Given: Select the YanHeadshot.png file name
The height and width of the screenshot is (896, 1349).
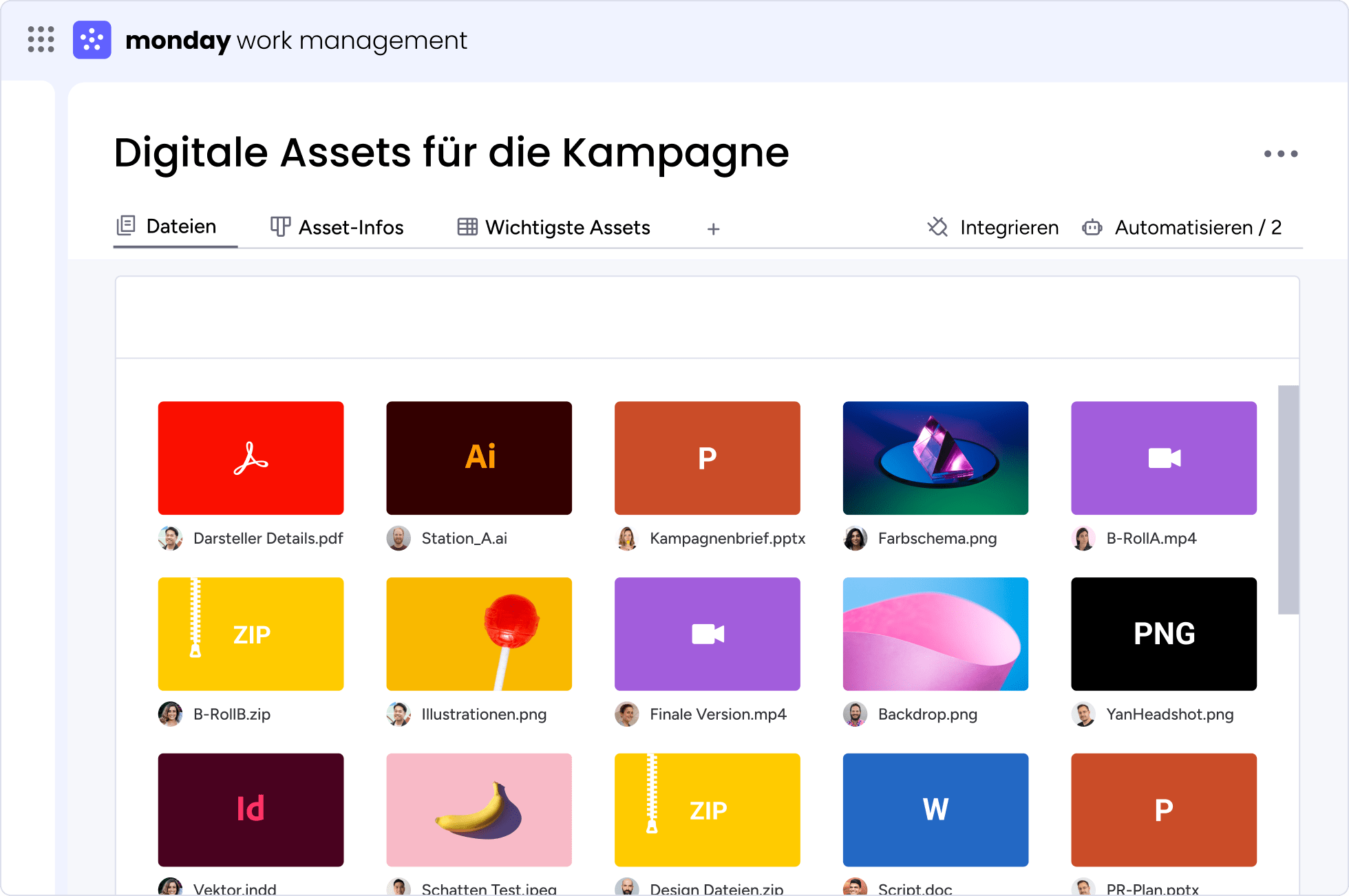Looking at the screenshot, I should tap(1170, 714).
